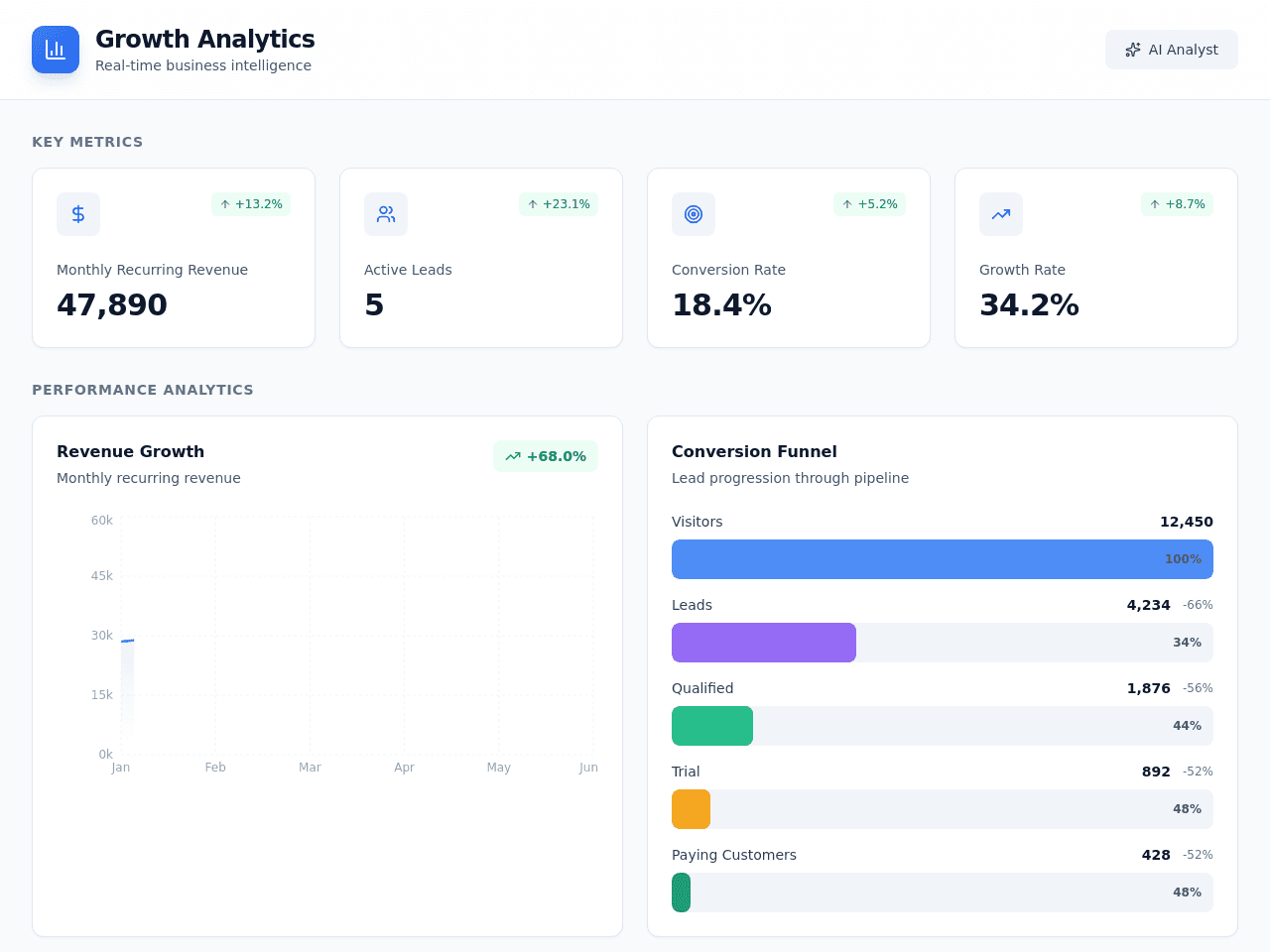The image size is (1270, 952).
Task: Click the users icon in Active Leads card
Action: pos(386,214)
